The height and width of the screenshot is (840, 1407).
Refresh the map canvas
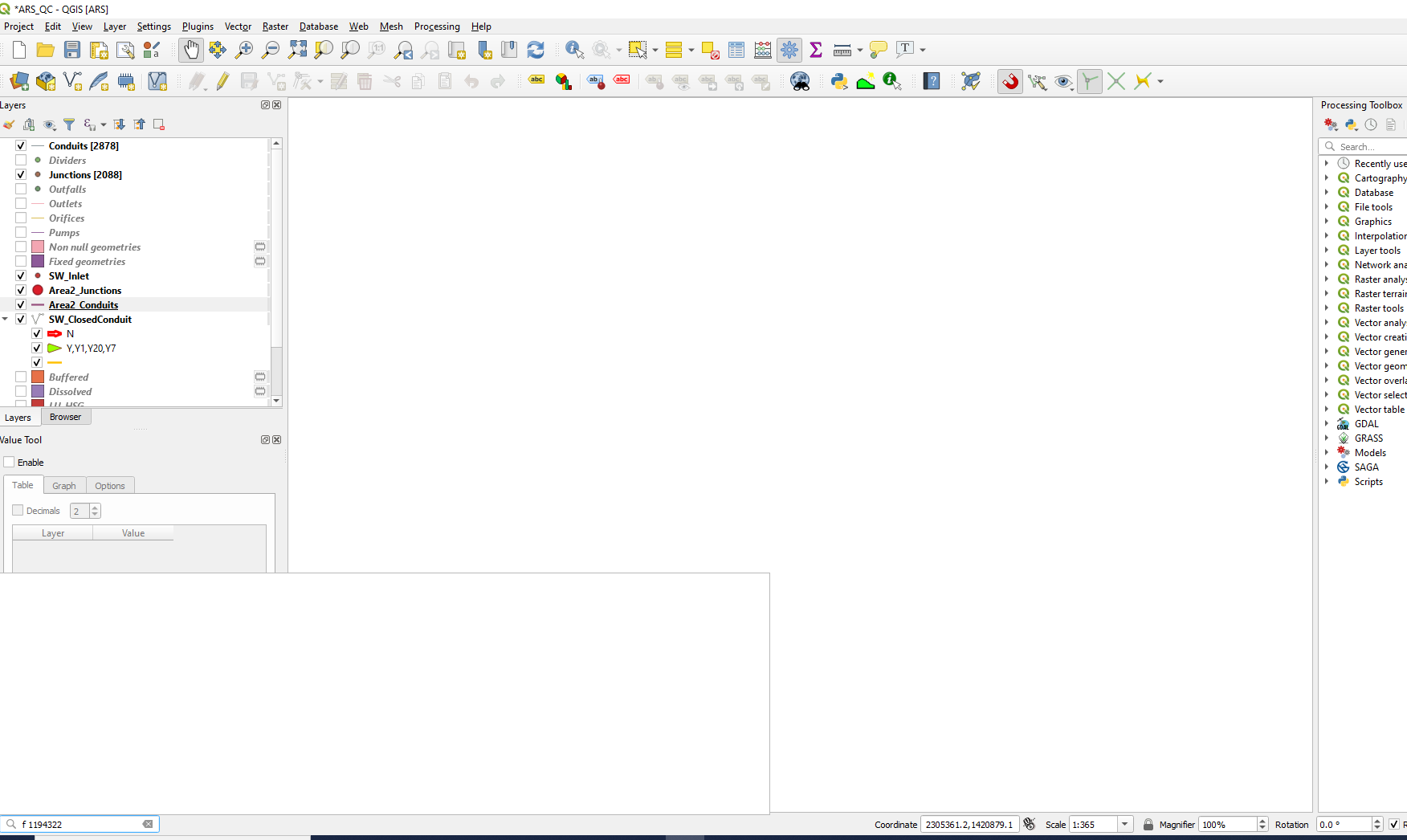tap(536, 49)
